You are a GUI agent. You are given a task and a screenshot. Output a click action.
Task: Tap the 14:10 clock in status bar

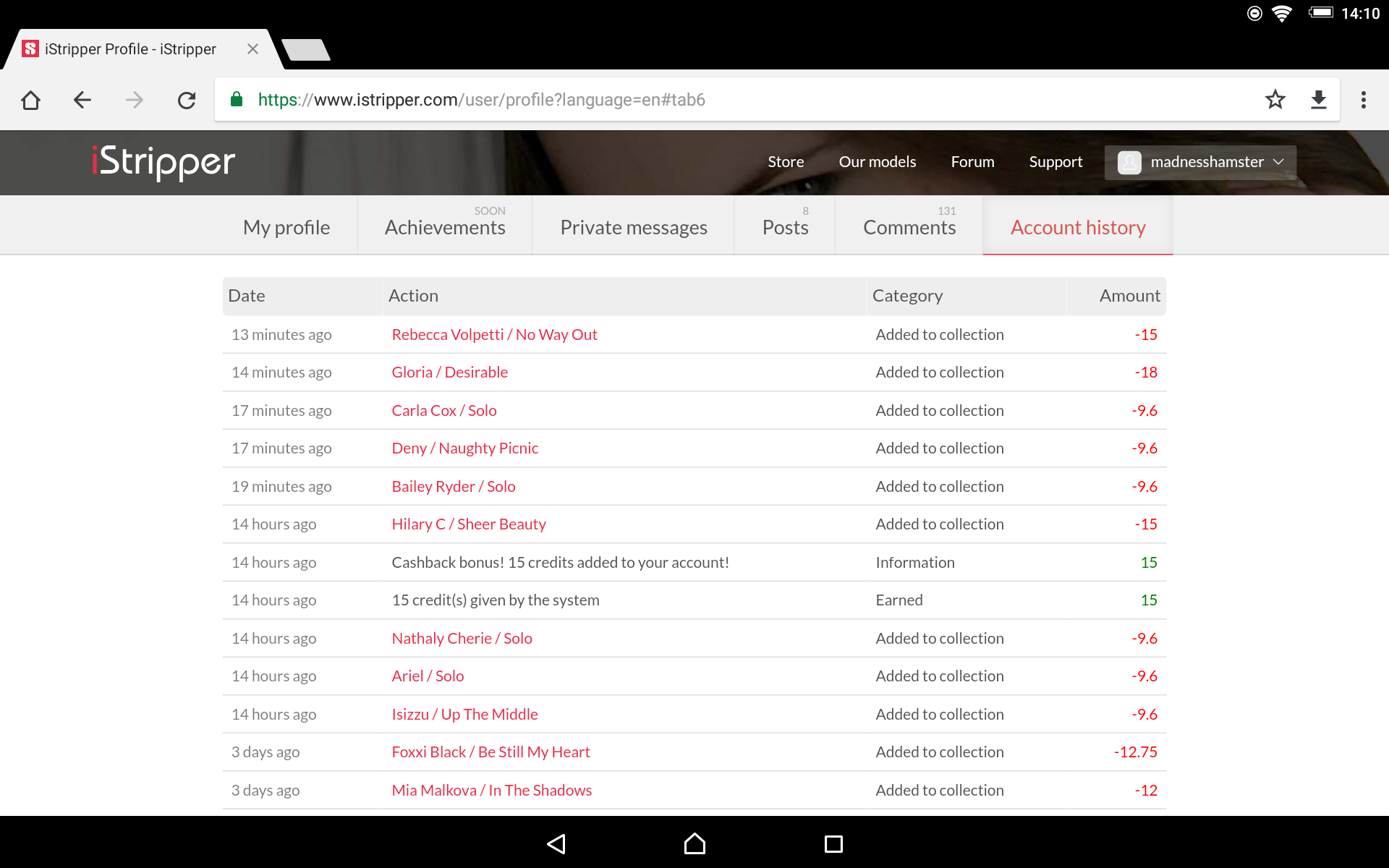click(x=1360, y=13)
